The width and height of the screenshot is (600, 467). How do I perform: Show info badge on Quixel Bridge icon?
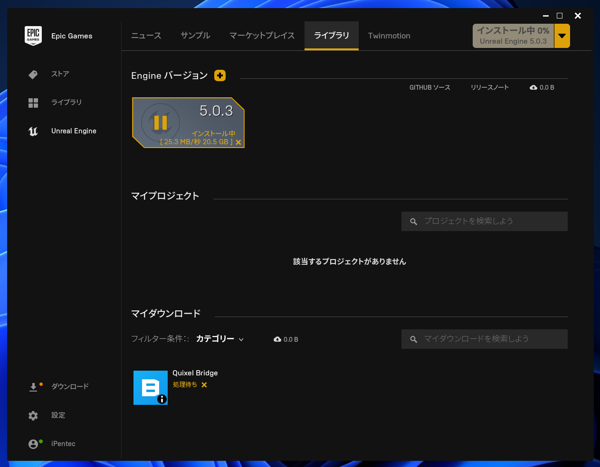click(x=162, y=399)
